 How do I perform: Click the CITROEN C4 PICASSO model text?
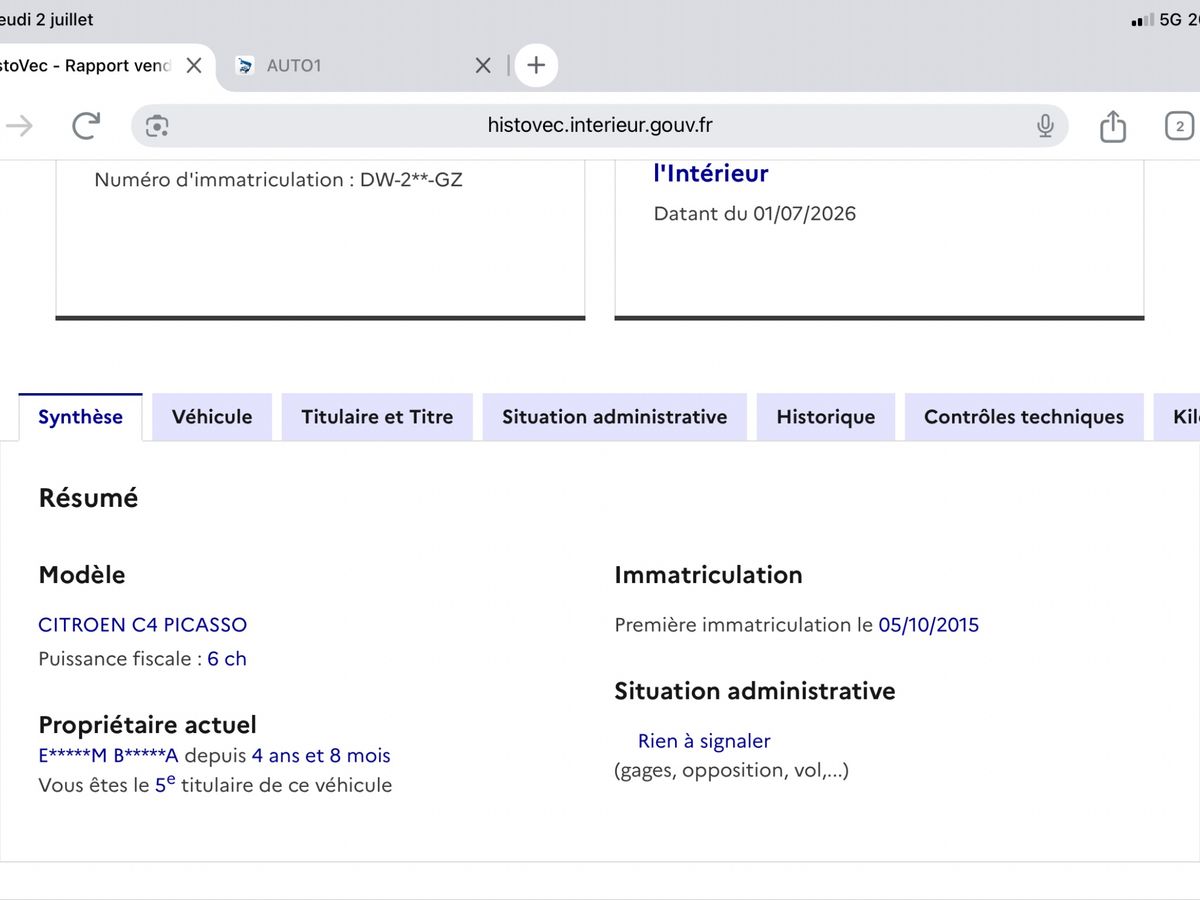click(142, 625)
